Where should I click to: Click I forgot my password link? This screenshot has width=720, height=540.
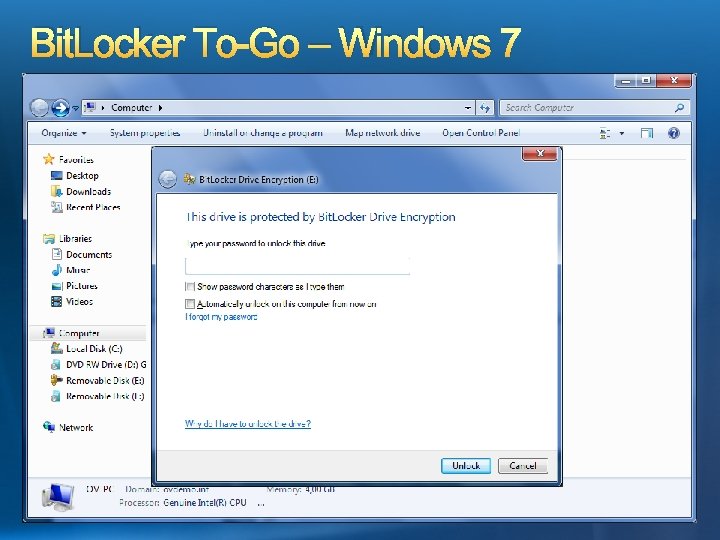point(221,317)
